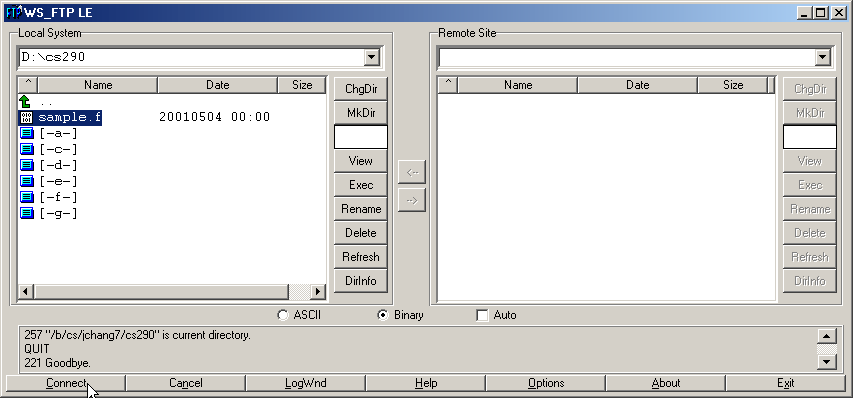Select ASCII transfer mode

282,315
